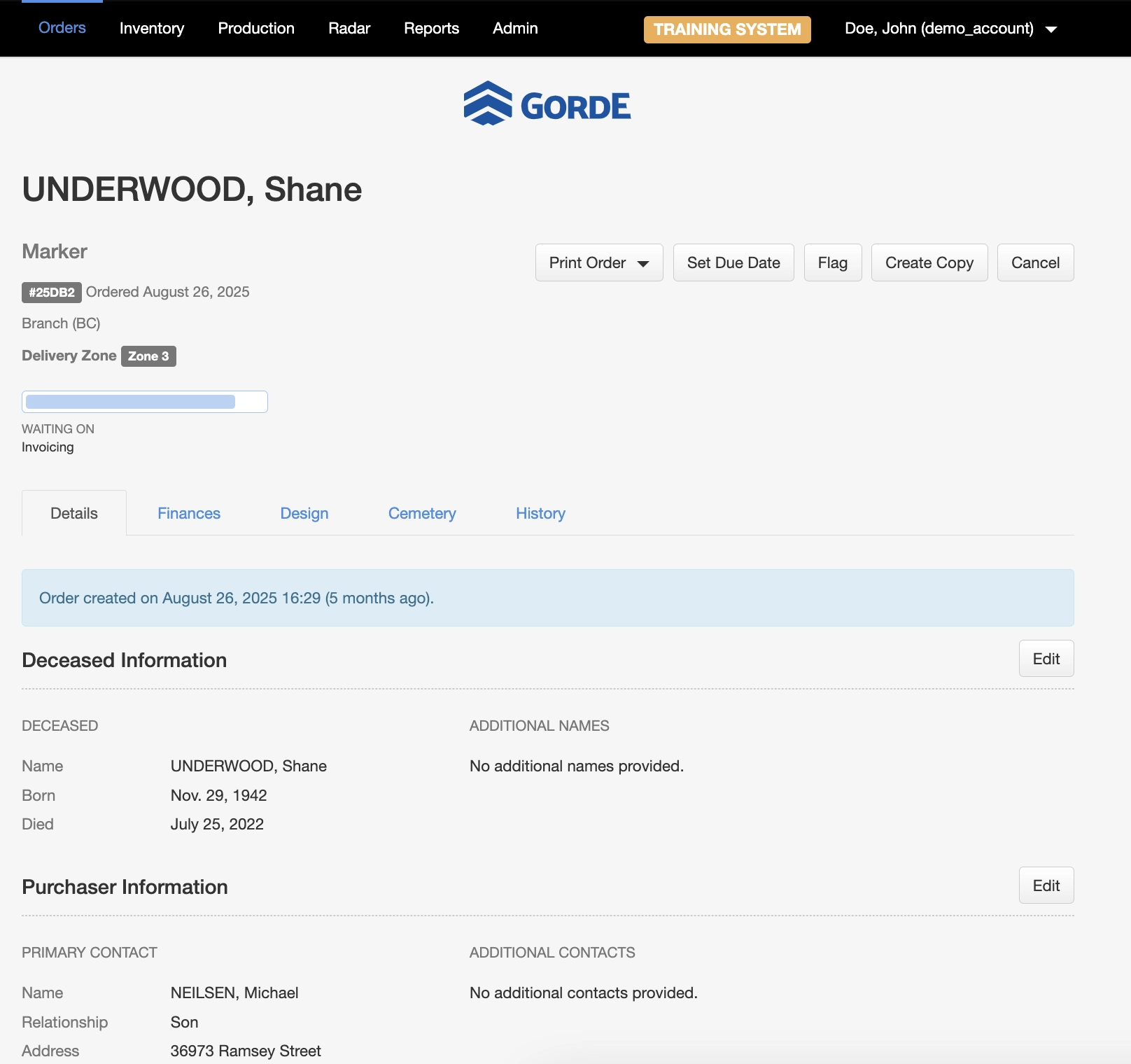
Task: Open the Print Order dropdown
Action: coord(598,262)
